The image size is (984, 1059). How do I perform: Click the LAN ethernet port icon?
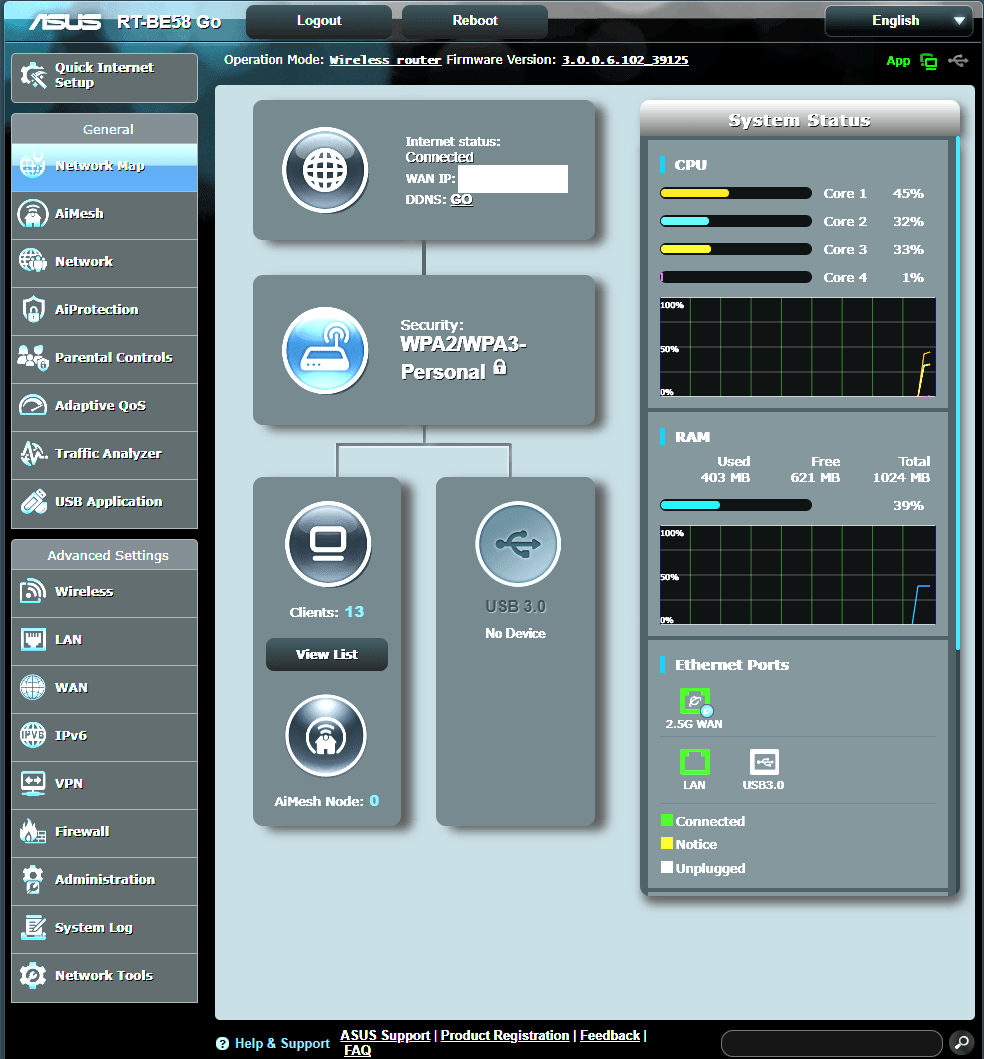694,762
